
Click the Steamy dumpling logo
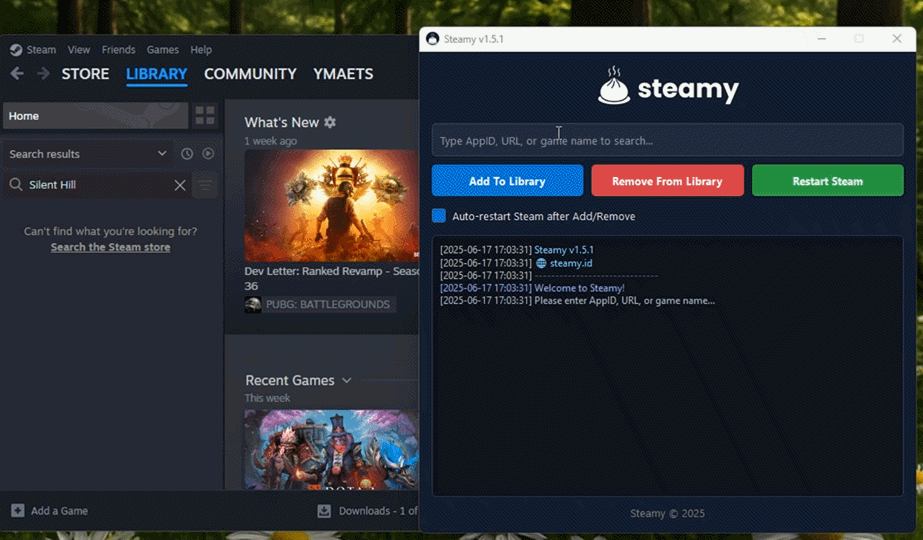click(x=614, y=86)
